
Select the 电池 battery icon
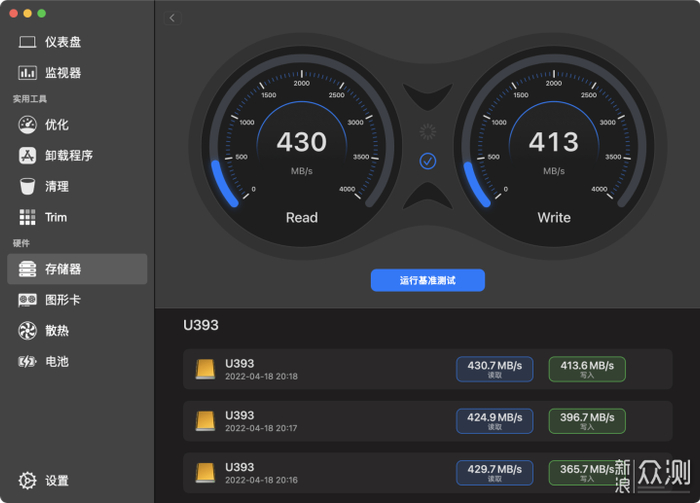(x=27, y=362)
